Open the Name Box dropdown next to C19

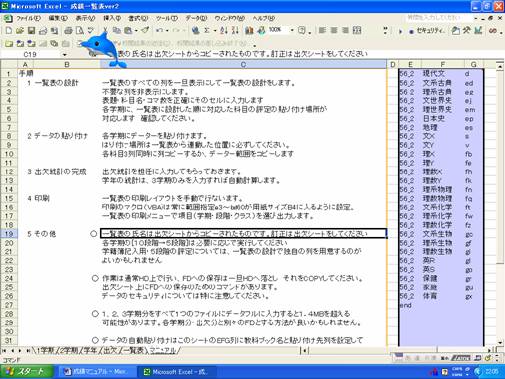(65, 54)
